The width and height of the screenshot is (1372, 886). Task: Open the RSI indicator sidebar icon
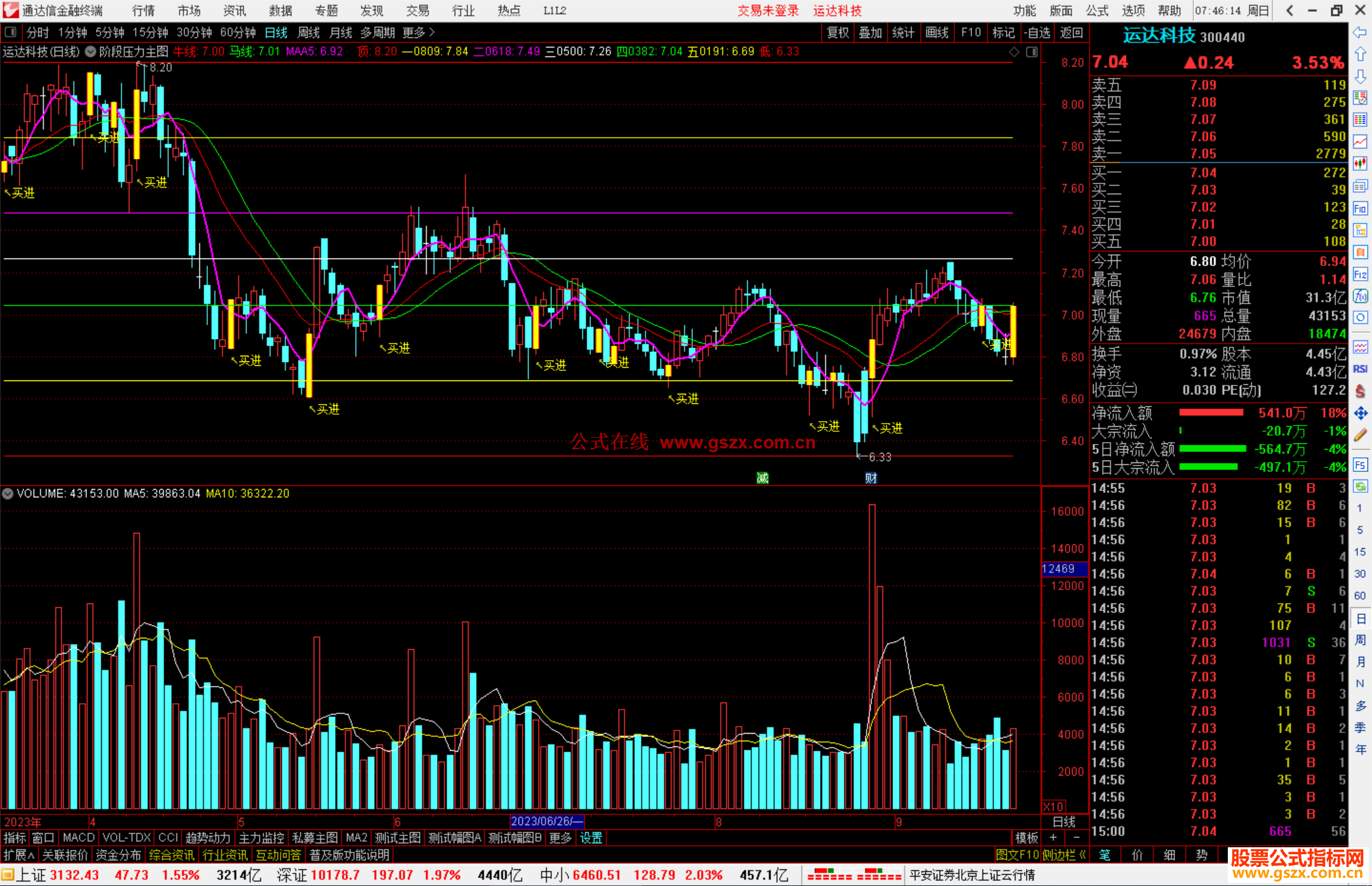tap(1360, 369)
